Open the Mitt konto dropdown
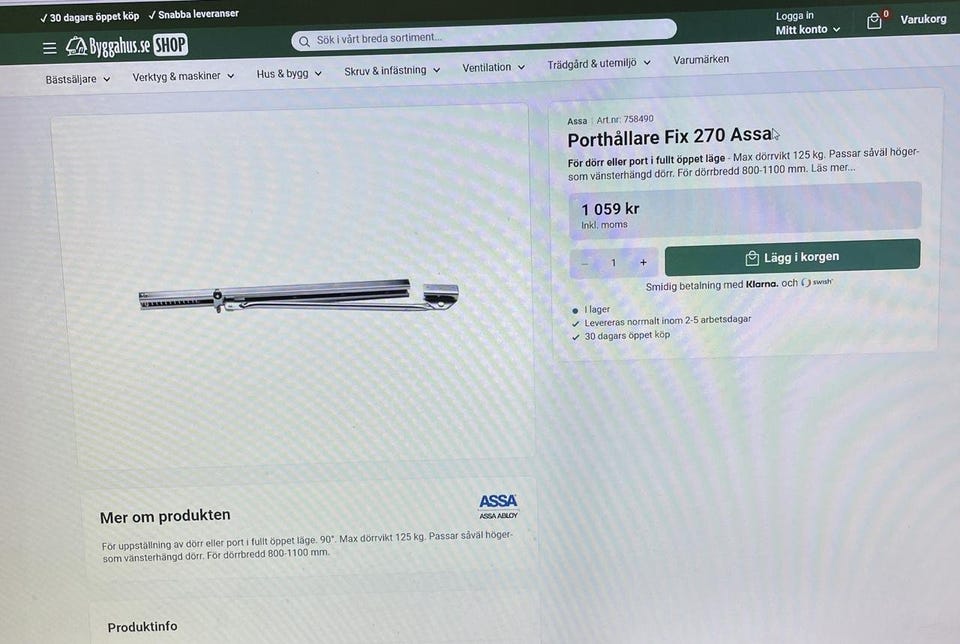This screenshot has height=644, width=960. pyautogui.click(x=808, y=29)
